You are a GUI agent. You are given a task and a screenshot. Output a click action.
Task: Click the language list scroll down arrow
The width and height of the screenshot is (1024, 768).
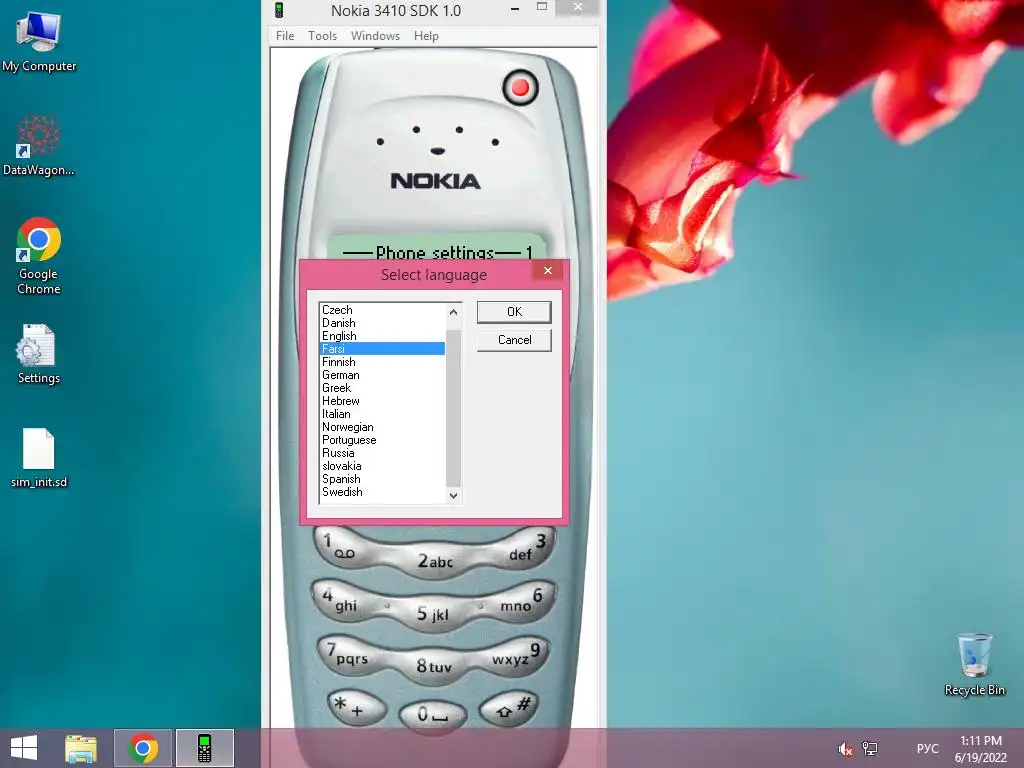[453, 496]
